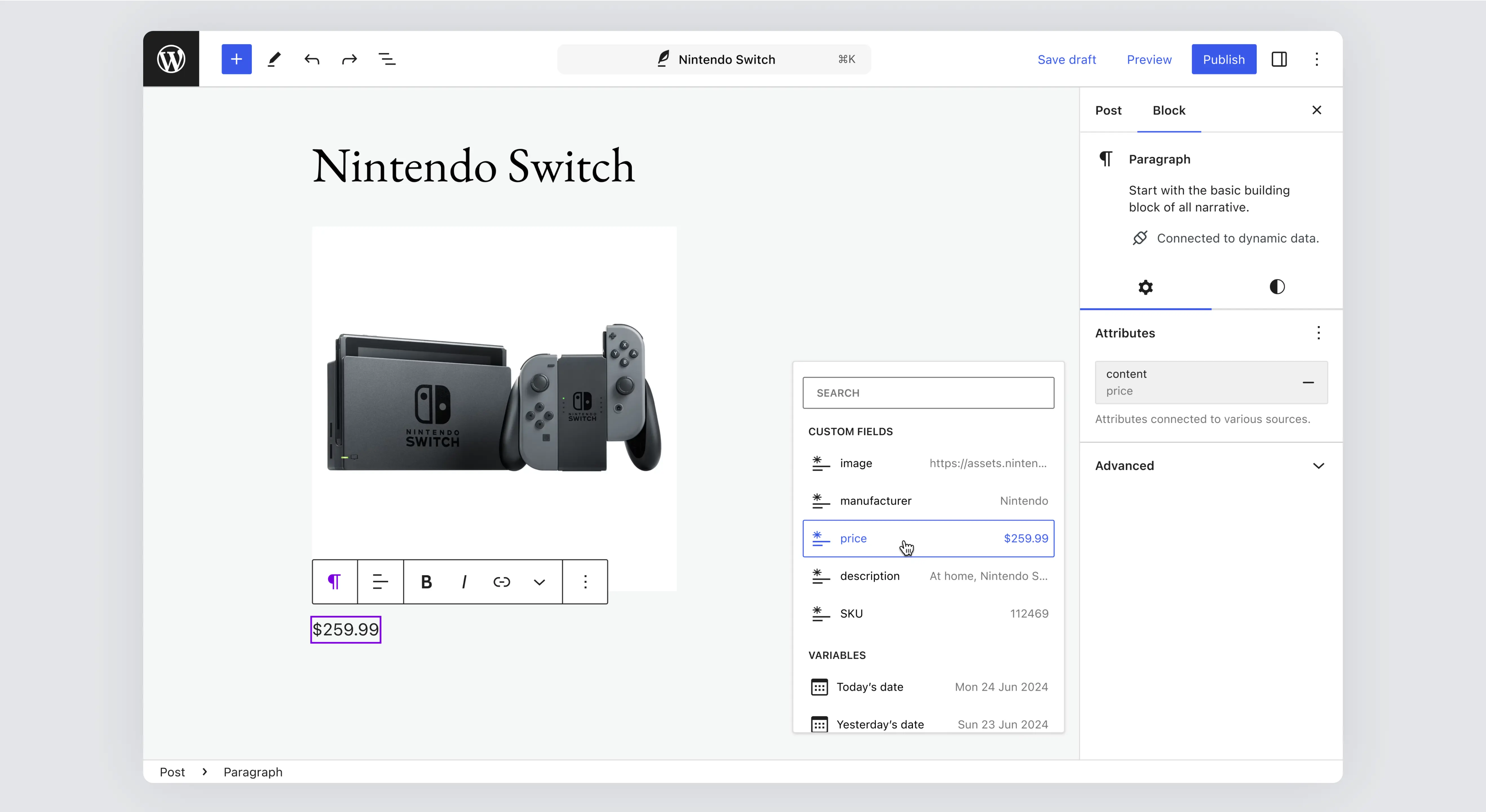The width and height of the screenshot is (1486, 812).
Task: Click the SEARCH input field
Action: 928,393
